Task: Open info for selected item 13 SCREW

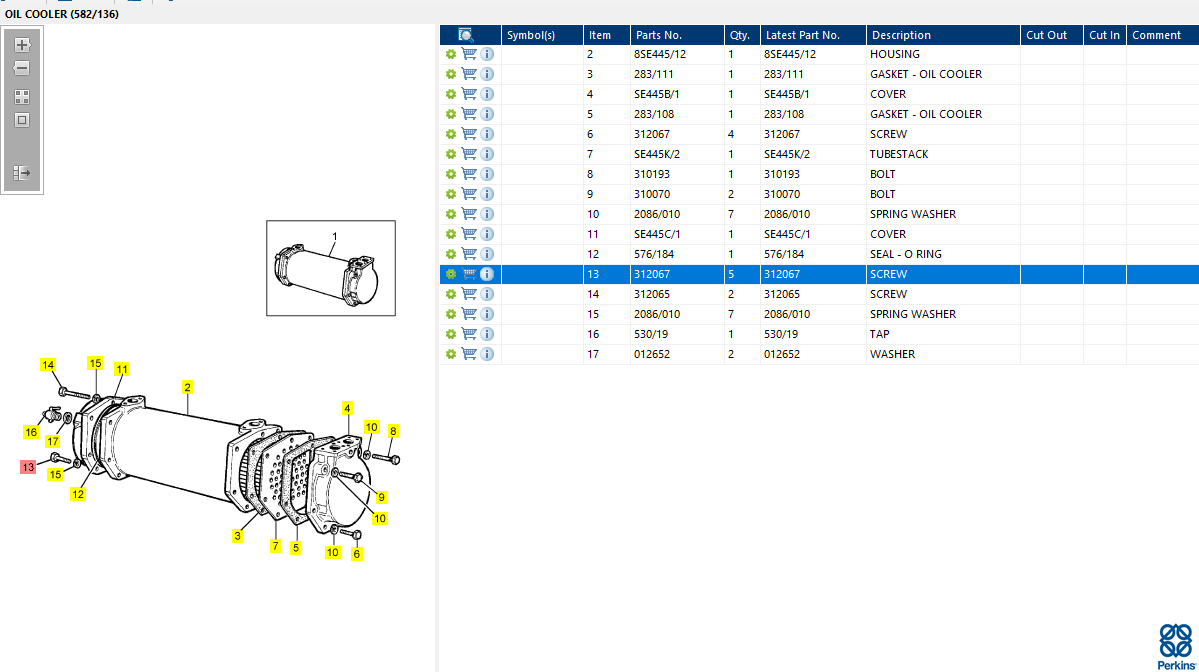Action: (x=487, y=274)
